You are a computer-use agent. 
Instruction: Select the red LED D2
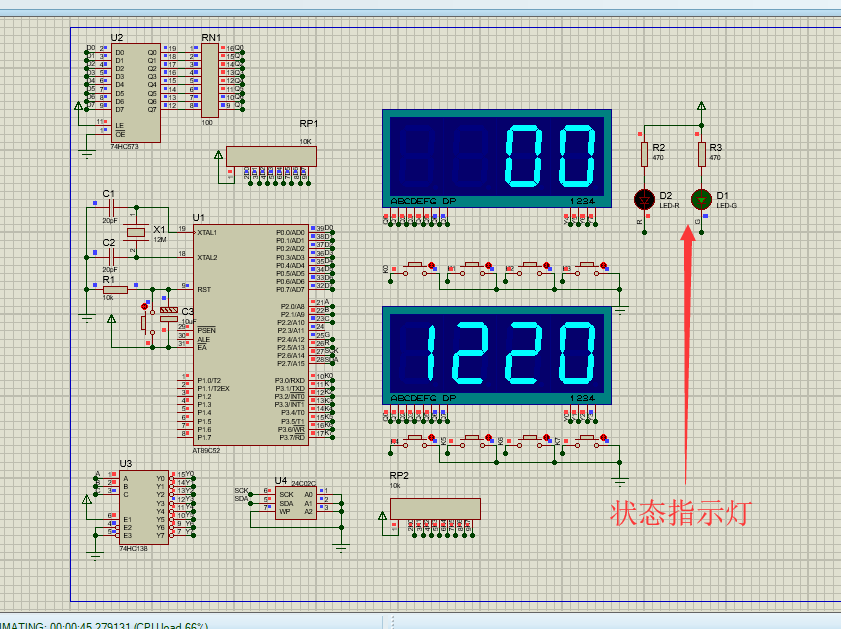(x=643, y=197)
